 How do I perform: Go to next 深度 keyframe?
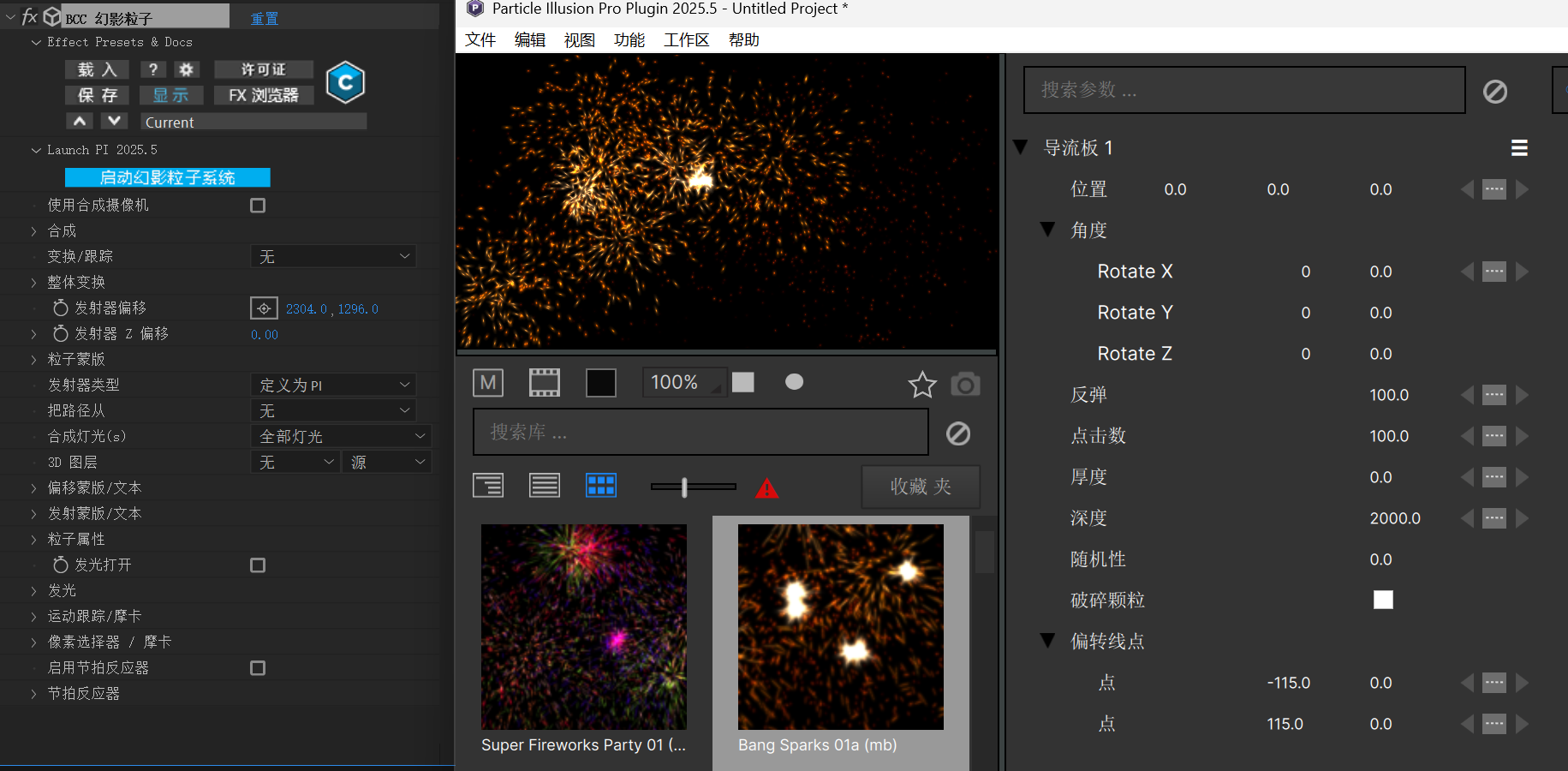pos(1522,518)
